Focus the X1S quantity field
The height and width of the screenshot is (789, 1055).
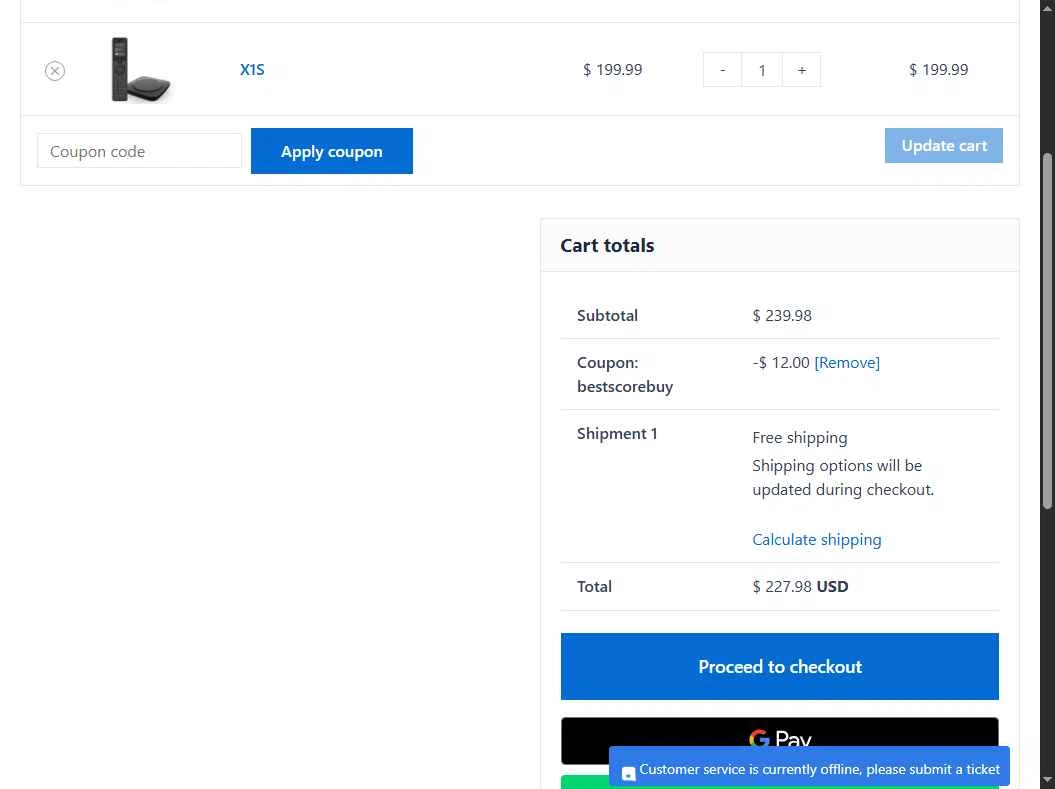[x=762, y=70]
